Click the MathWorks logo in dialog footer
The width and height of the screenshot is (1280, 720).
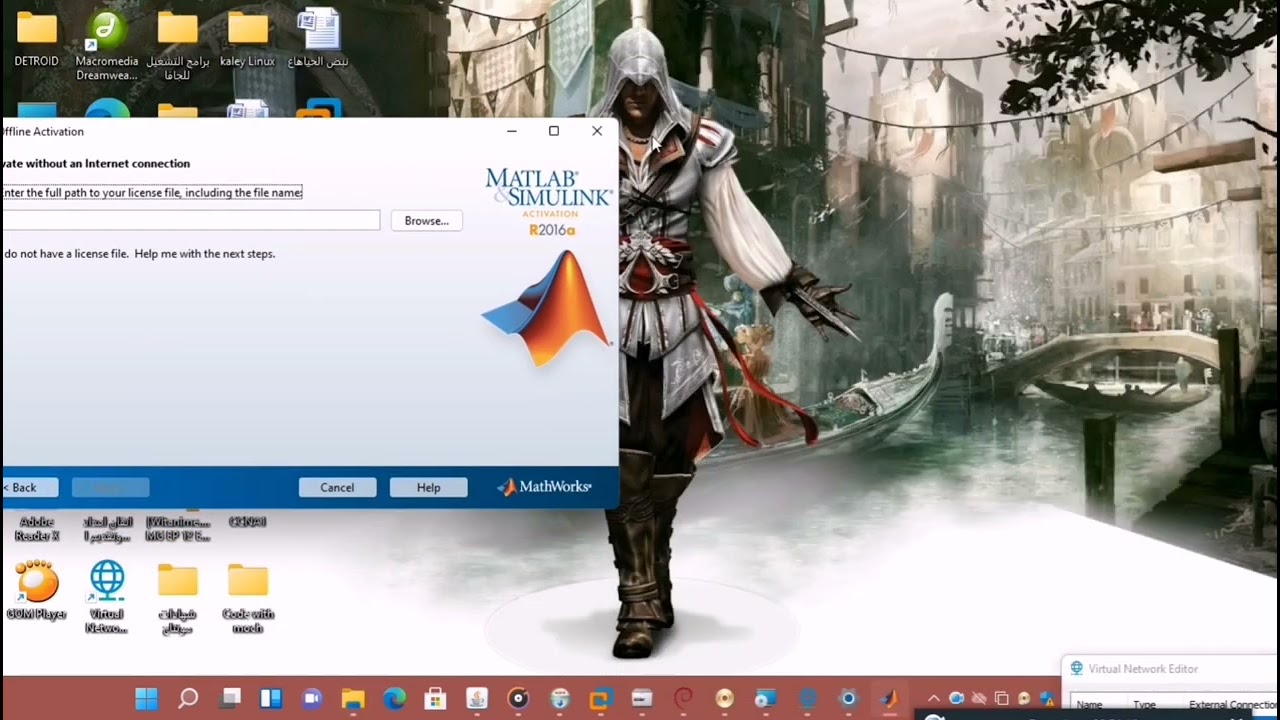tap(545, 487)
